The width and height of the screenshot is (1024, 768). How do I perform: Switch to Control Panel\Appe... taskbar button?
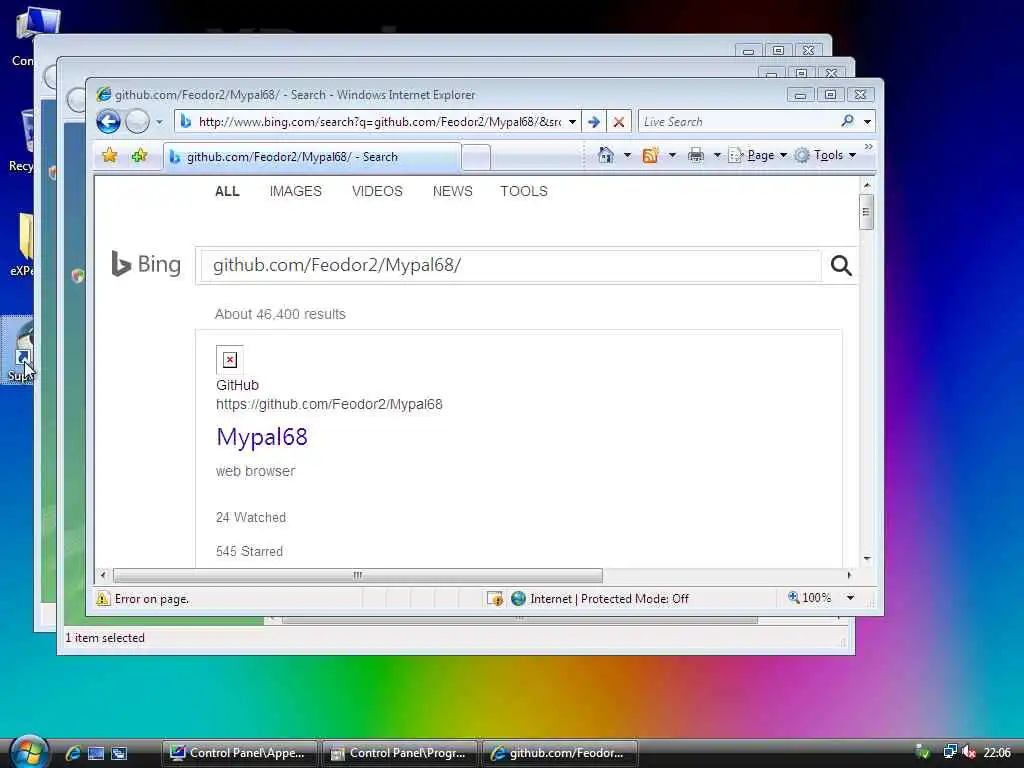[240, 753]
